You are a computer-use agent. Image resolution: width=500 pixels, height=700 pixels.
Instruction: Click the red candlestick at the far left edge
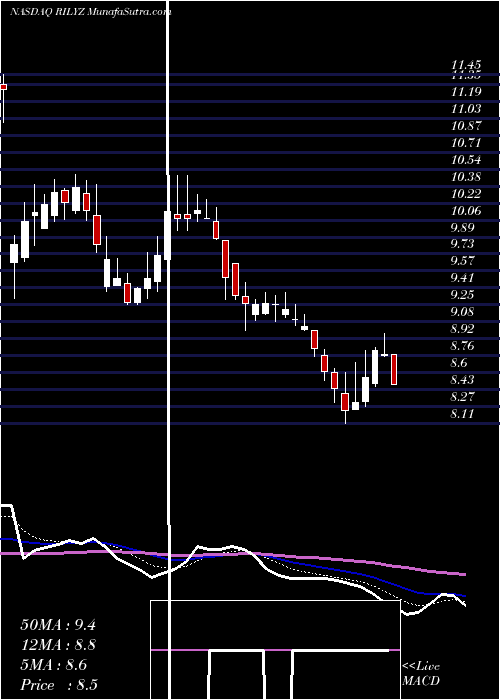[x=4, y=87]
